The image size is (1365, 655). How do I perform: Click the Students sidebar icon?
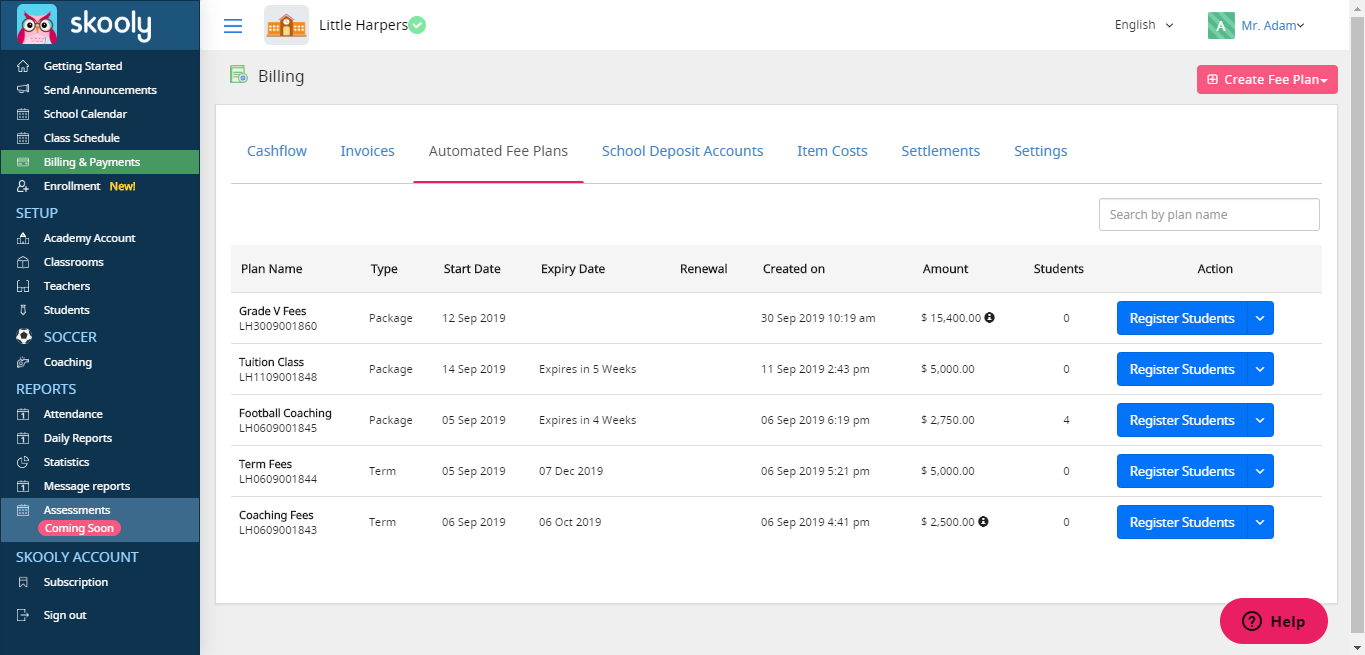click(x=23, y=310)
